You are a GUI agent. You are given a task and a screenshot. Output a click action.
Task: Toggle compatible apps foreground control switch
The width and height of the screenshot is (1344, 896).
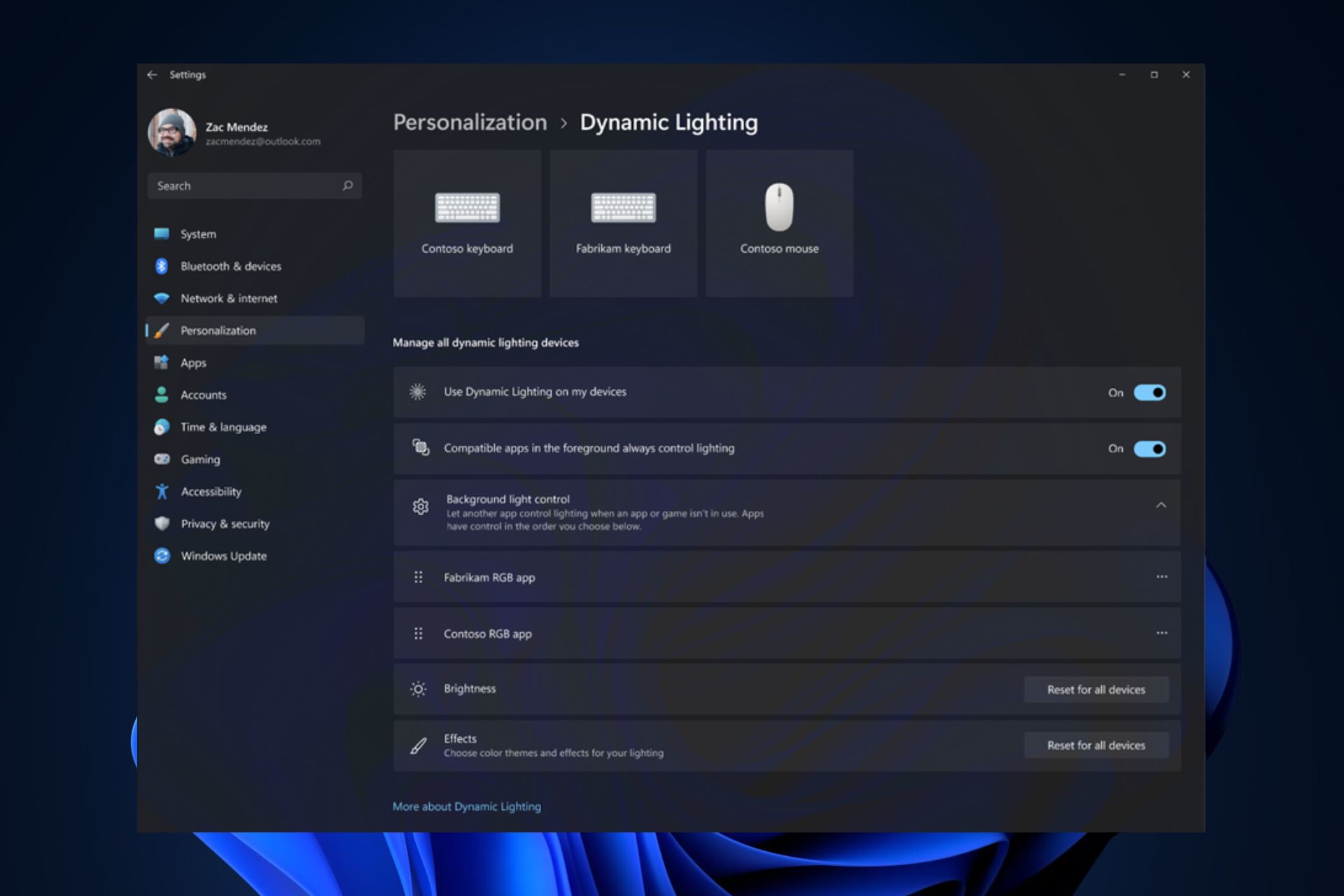[x=1149, y=449]
